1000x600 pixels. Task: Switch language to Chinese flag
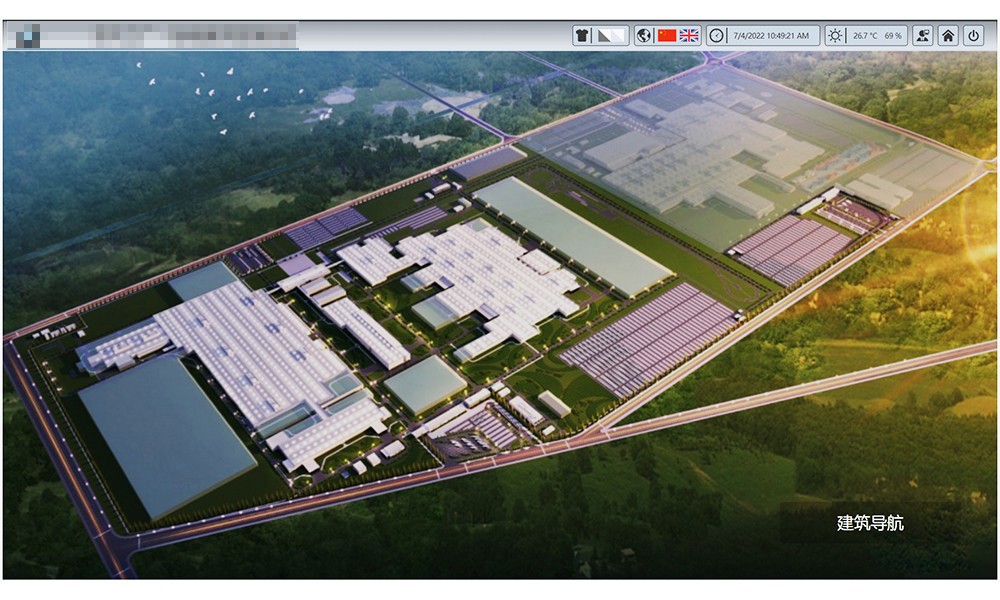667,36
